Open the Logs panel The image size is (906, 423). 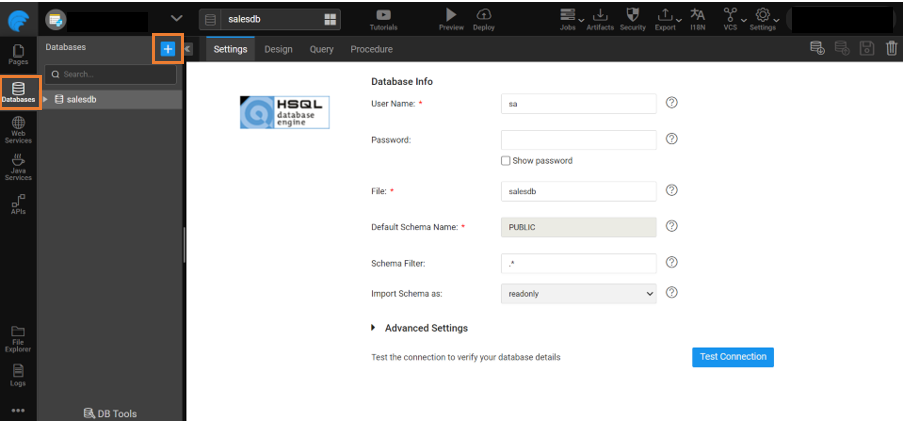pyautogui.click(x=18, y=375)
